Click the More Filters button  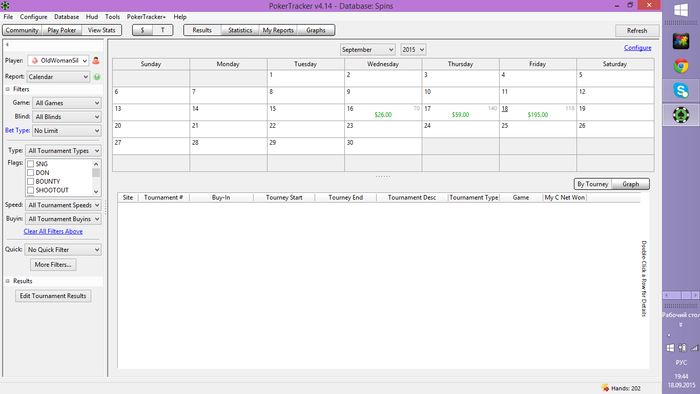[53, 265]
